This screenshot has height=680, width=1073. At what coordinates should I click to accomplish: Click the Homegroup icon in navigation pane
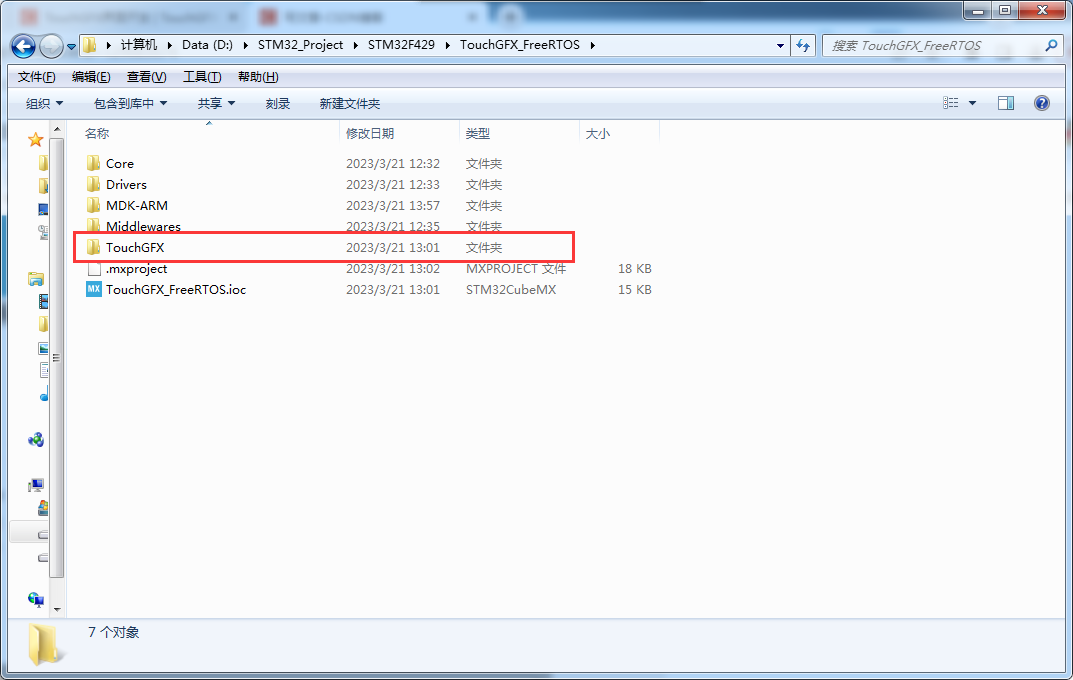point(36,440)
